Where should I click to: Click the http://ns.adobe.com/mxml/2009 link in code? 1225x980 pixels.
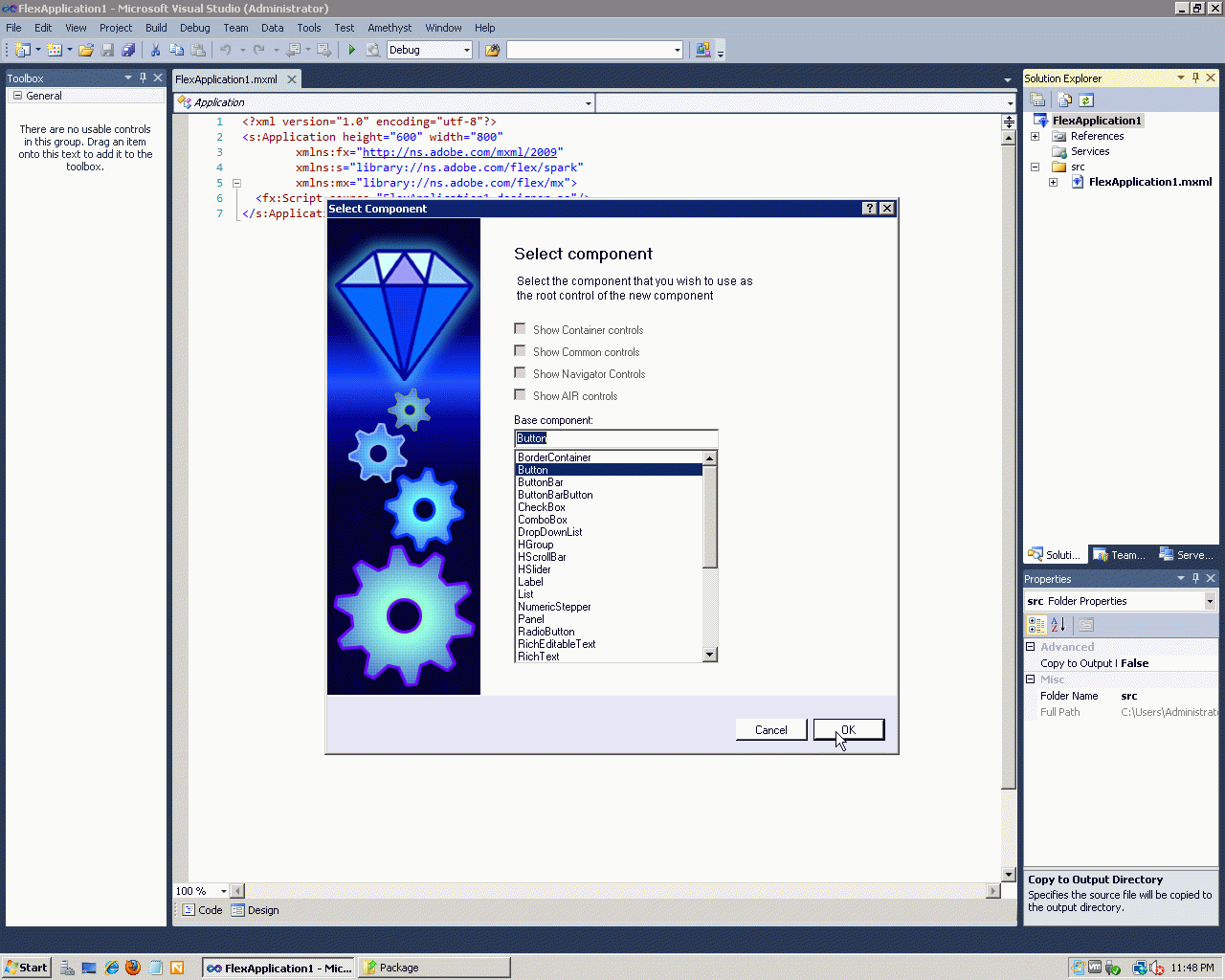click(x=459, y=152)
